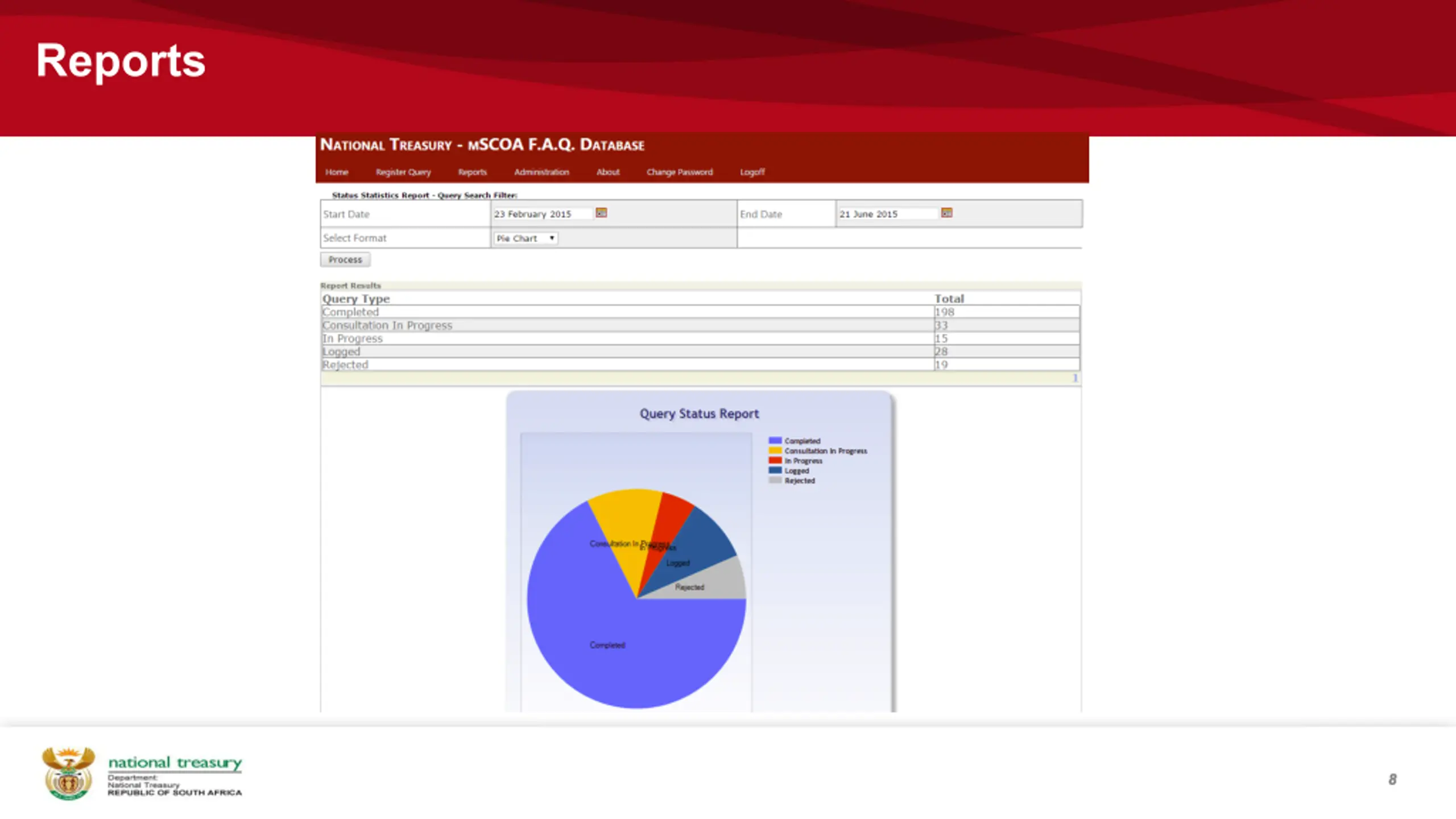
Task: Select Change Password in navigation bar
Action: tap(680, 172)
